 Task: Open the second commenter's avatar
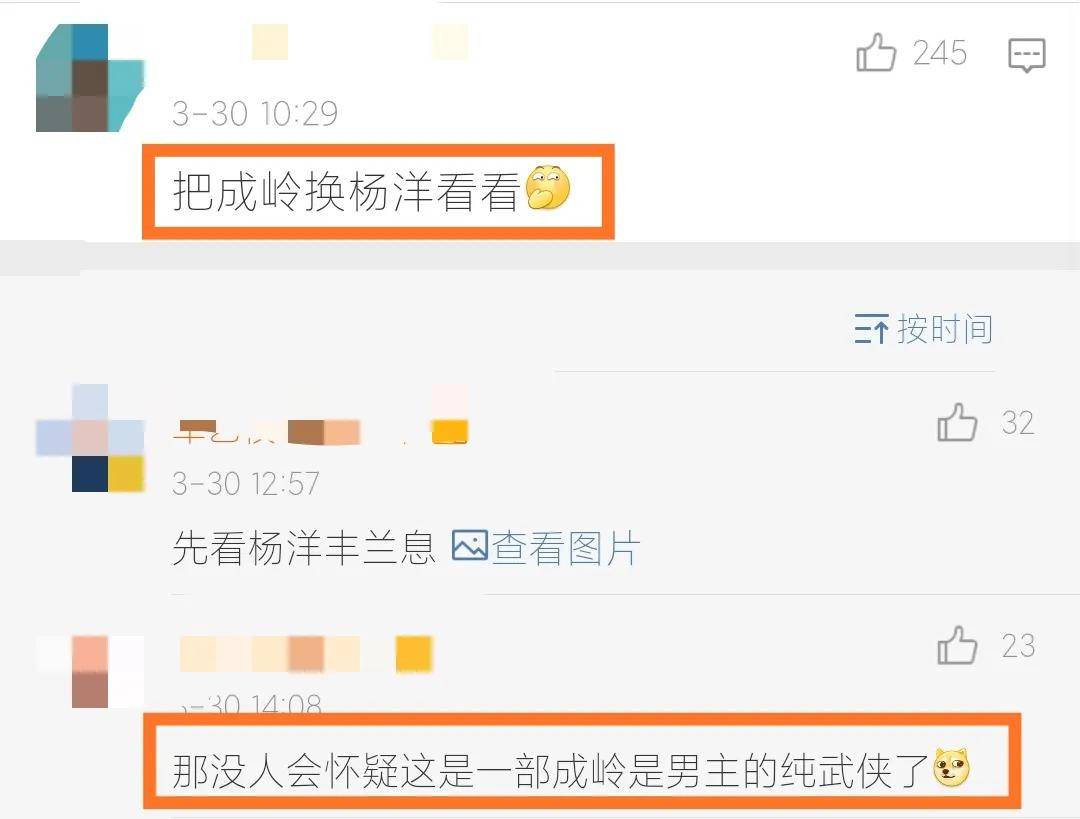[90, 438]
